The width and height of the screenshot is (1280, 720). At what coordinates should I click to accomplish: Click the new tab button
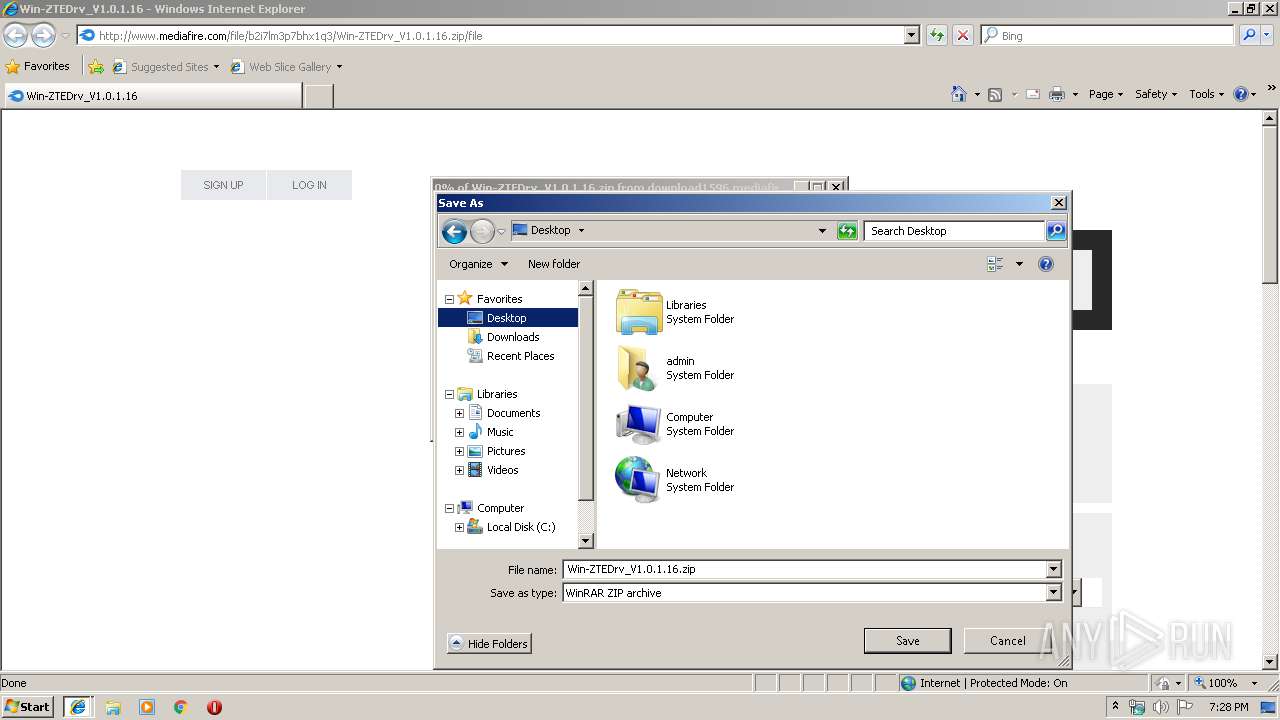click(318, 96)
